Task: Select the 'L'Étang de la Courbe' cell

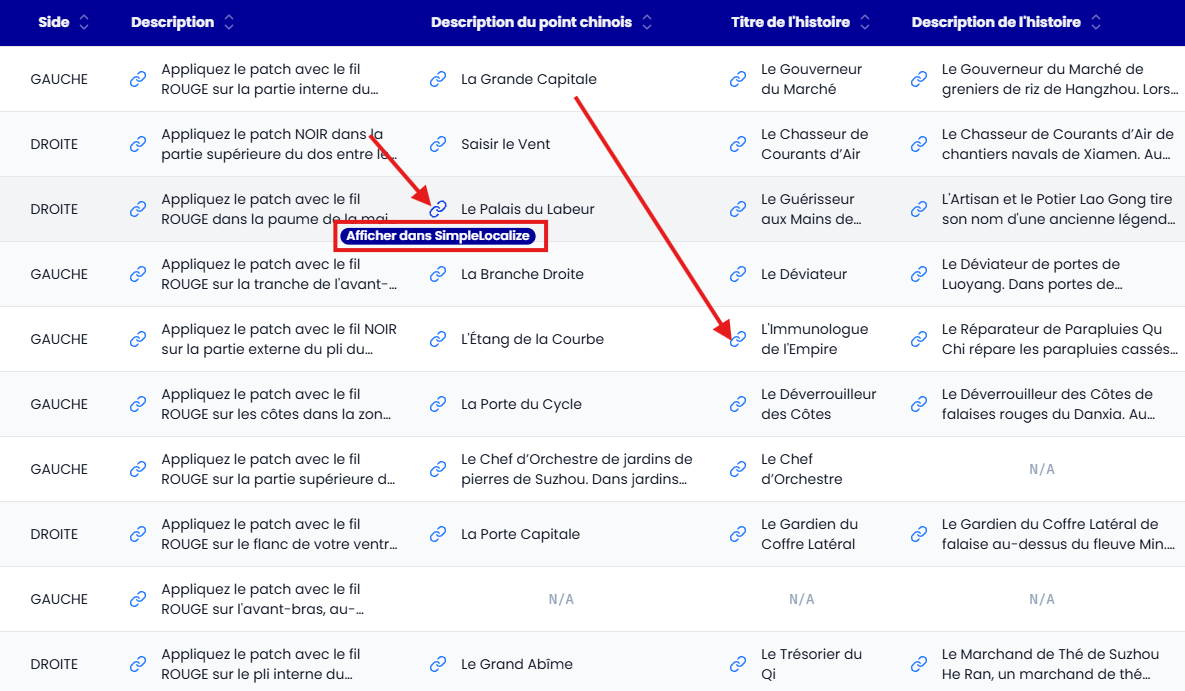Action: click(x=532, y=339)
